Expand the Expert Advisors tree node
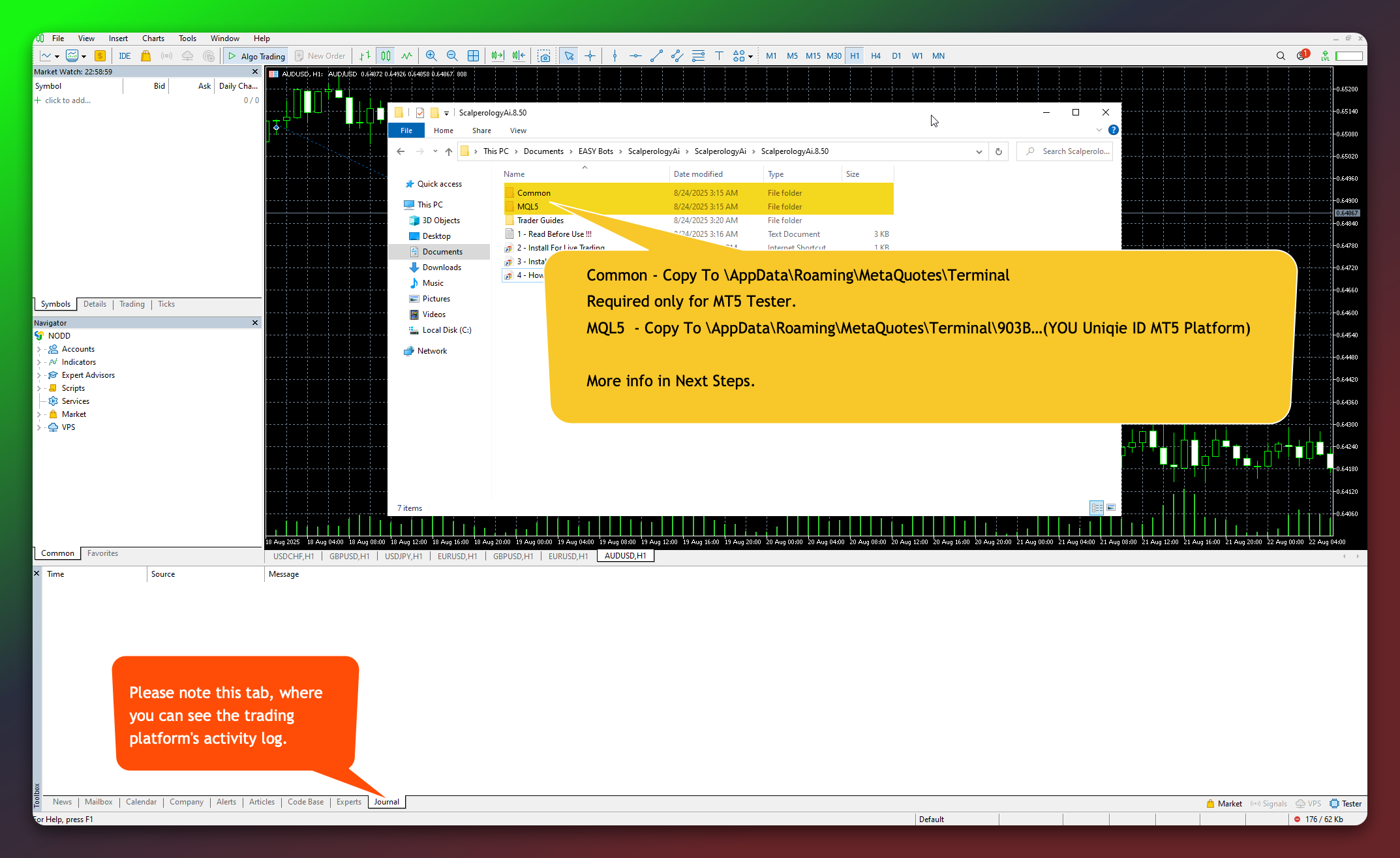 pyautogui.click(x=38, y=375)
